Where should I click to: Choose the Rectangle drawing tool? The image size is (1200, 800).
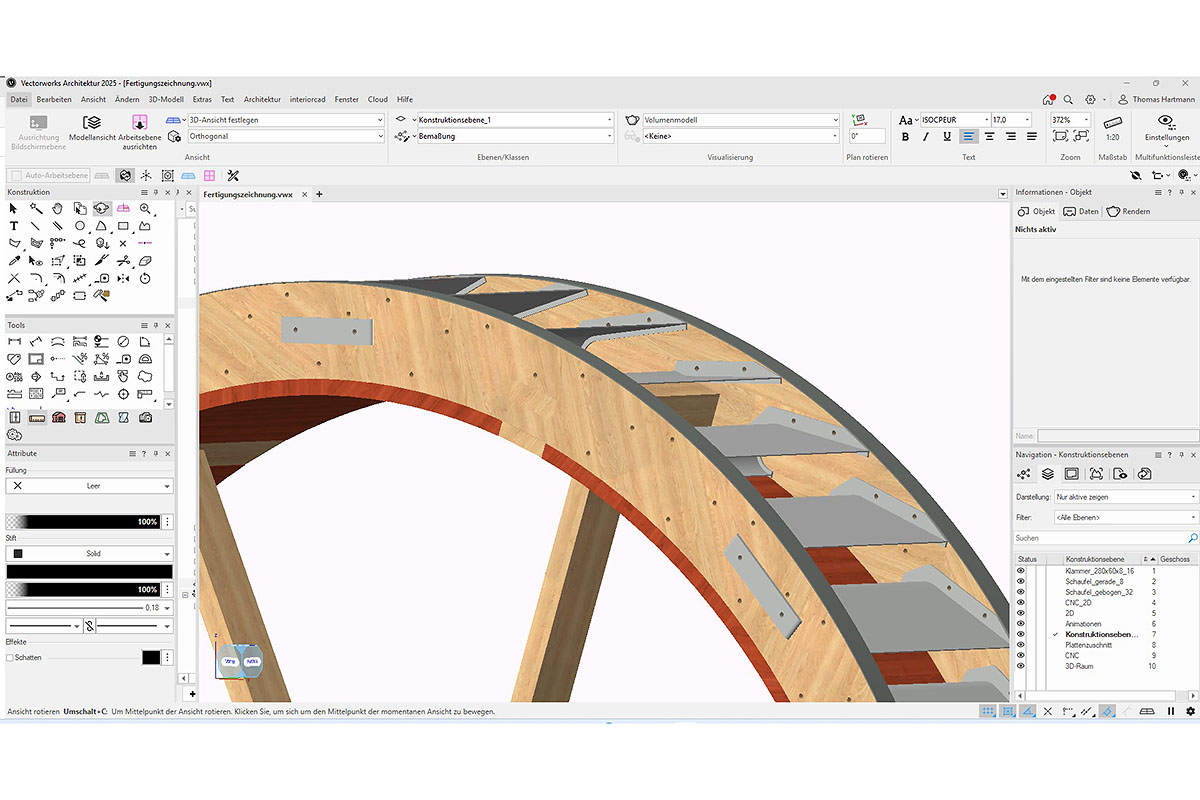pyautogui.click(x=123, y=226)
